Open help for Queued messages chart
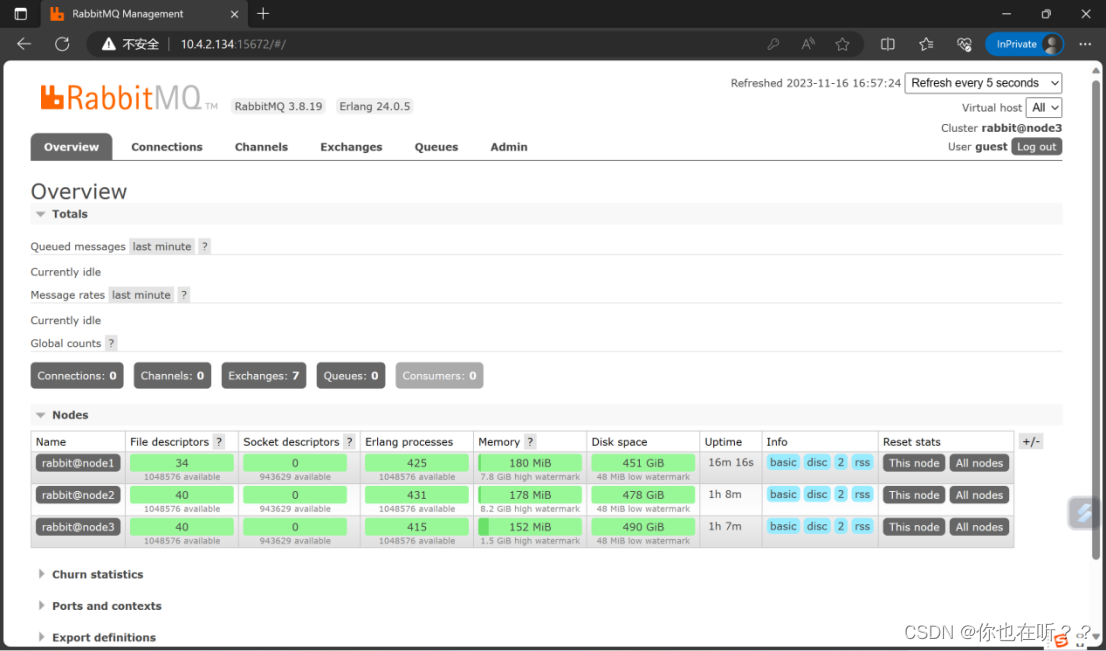 pyautogui.click(x=204, y=246)
